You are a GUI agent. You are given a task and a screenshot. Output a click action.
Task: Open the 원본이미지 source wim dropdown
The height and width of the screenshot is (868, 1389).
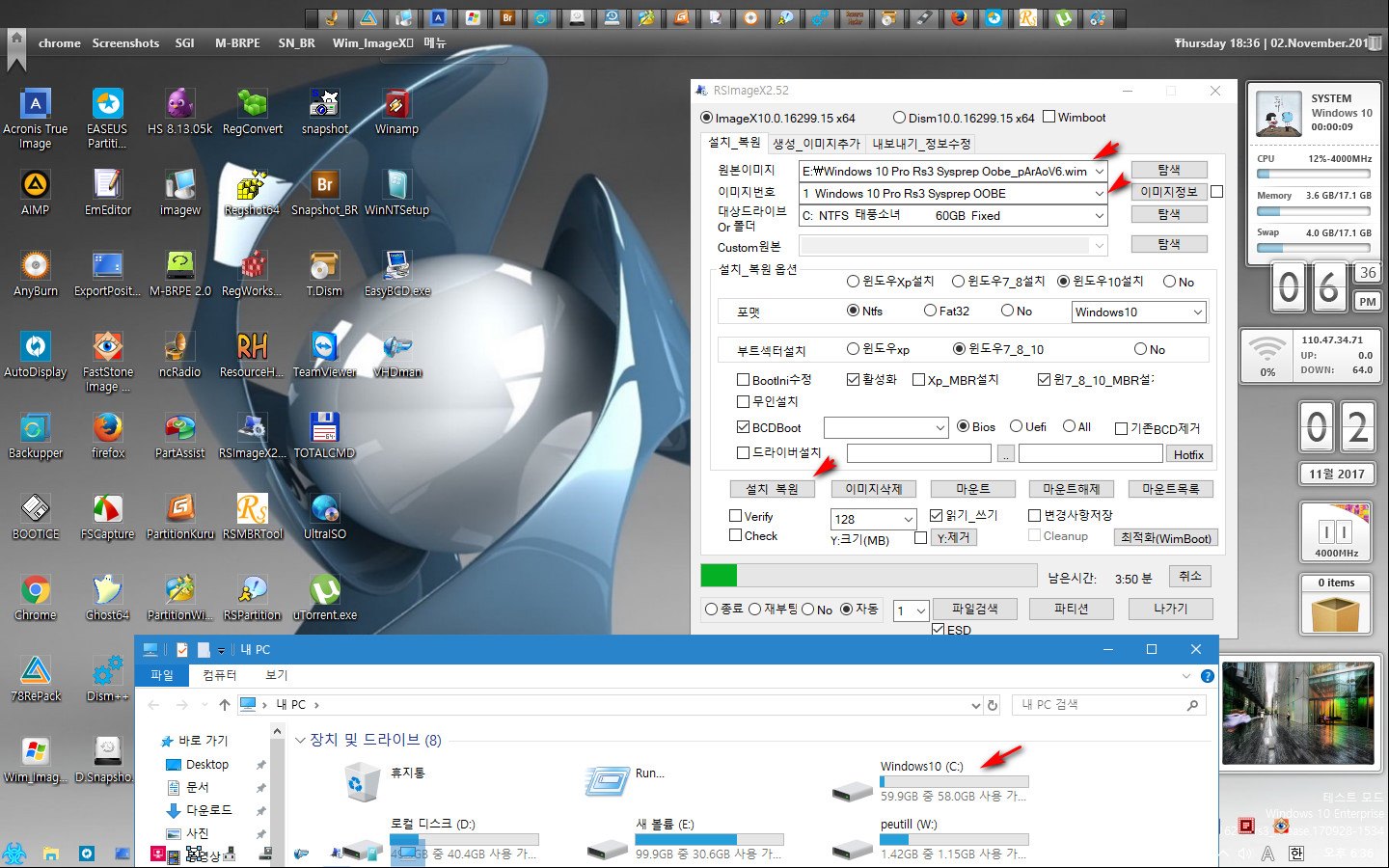click(1099, 171)
